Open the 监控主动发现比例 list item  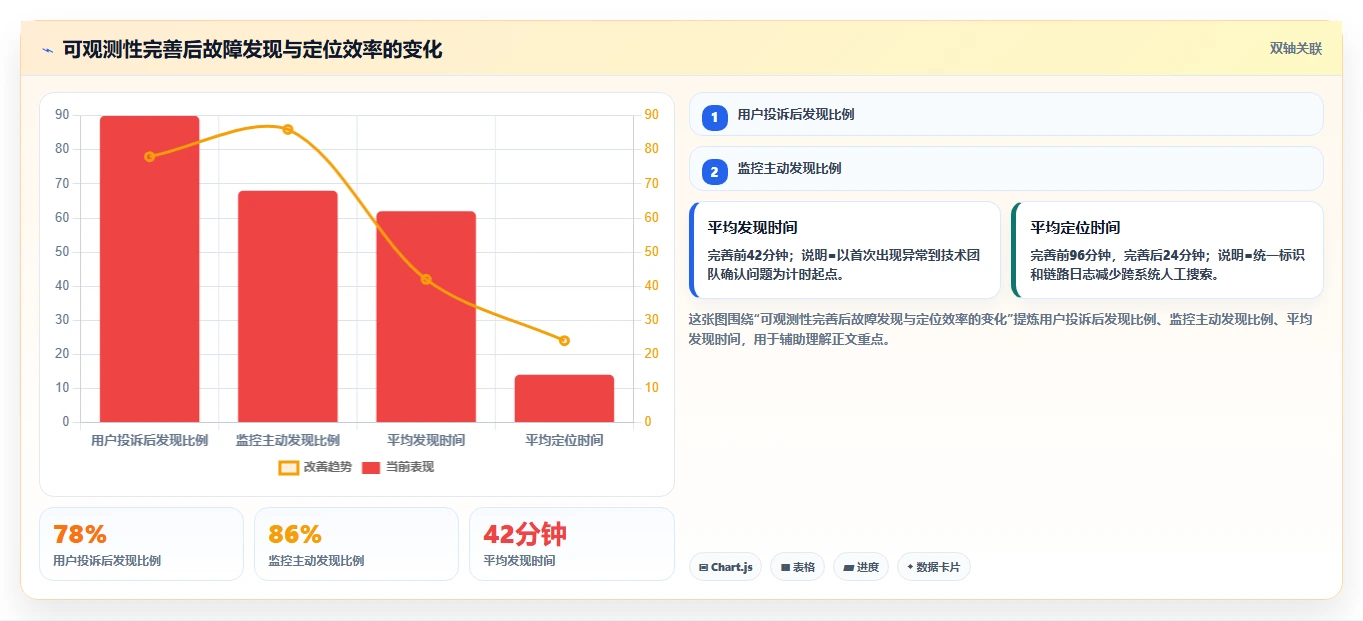[x=1006, y=168]
